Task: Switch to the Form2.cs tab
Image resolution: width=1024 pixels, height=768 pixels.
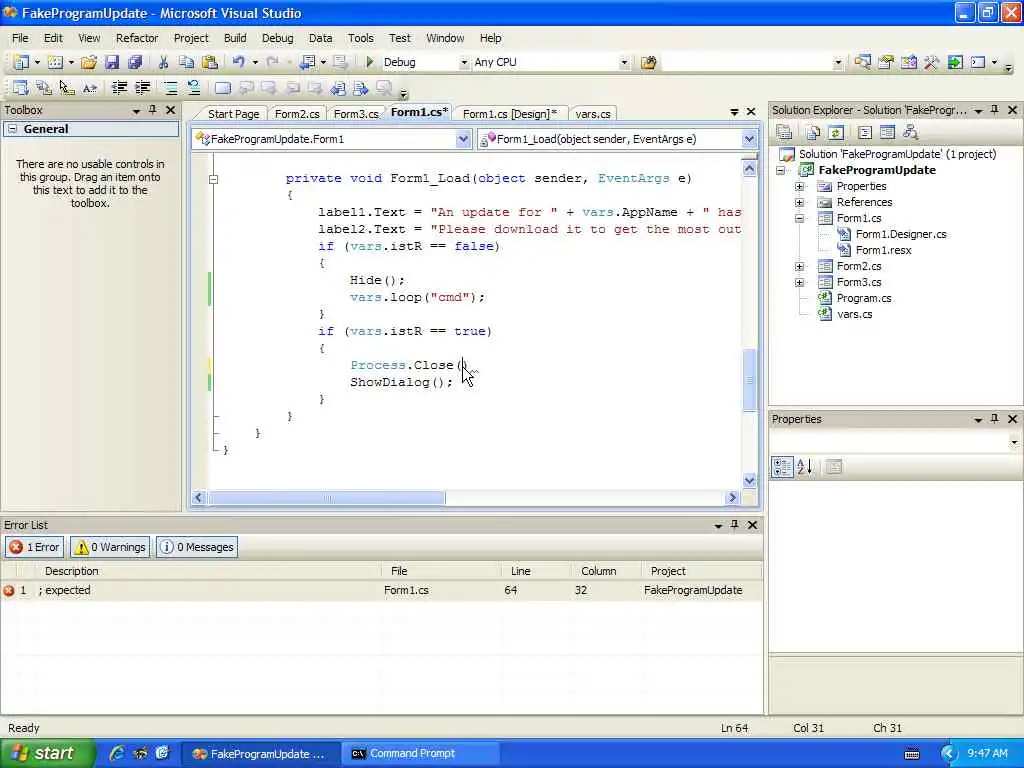Action: point(297,114)
